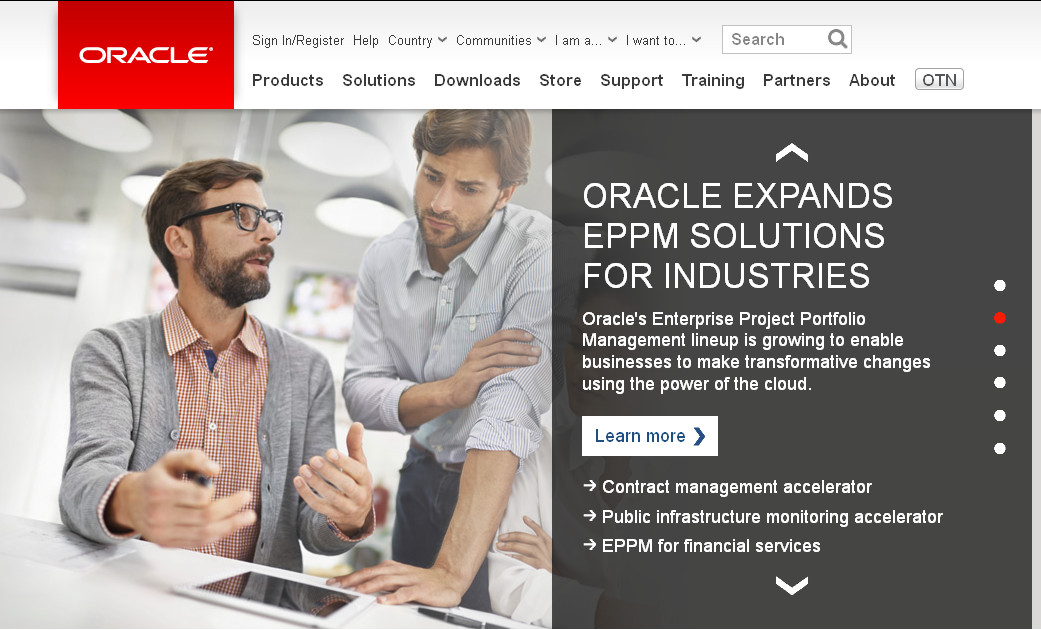Jump to the last carousel dot
1041x630 pixels.
999,449
